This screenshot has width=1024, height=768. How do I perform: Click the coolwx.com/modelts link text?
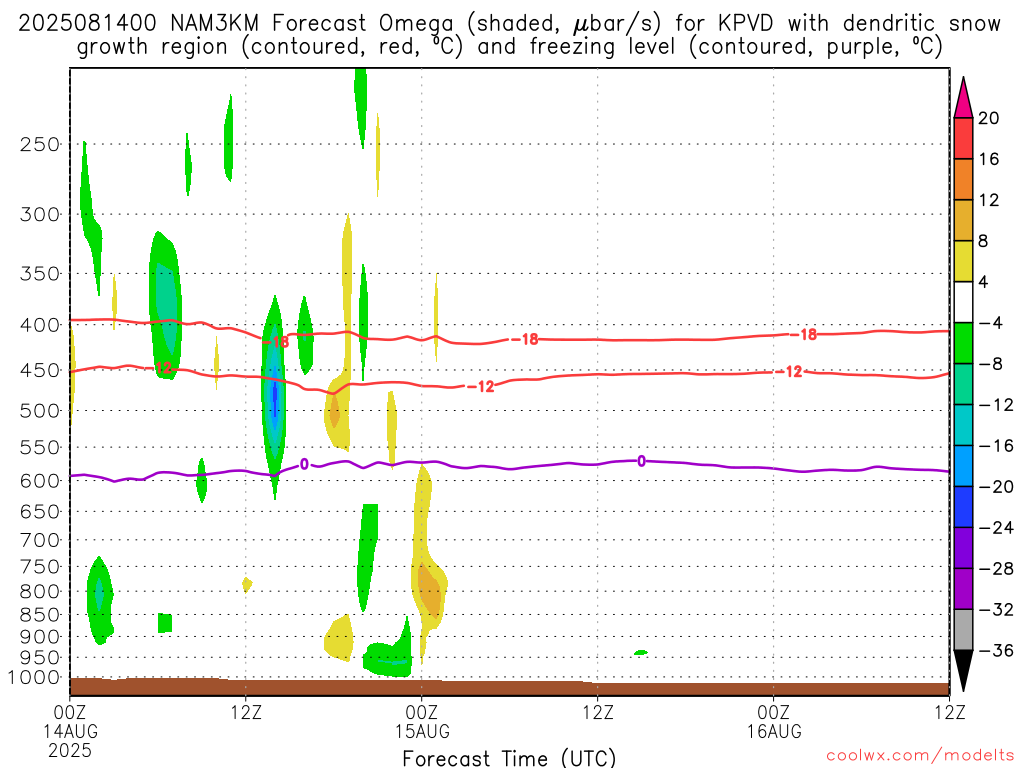[x=920, y=756]
